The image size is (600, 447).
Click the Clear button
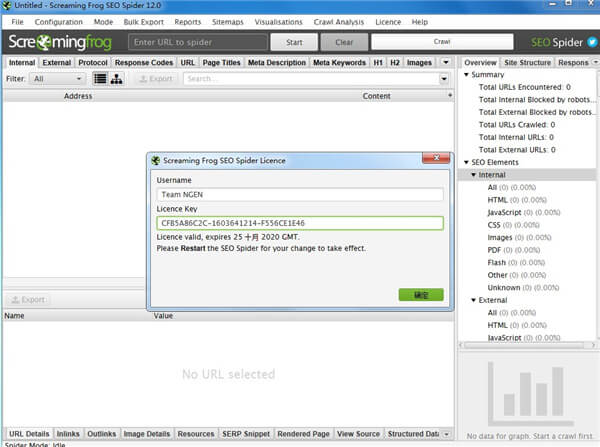344,42
